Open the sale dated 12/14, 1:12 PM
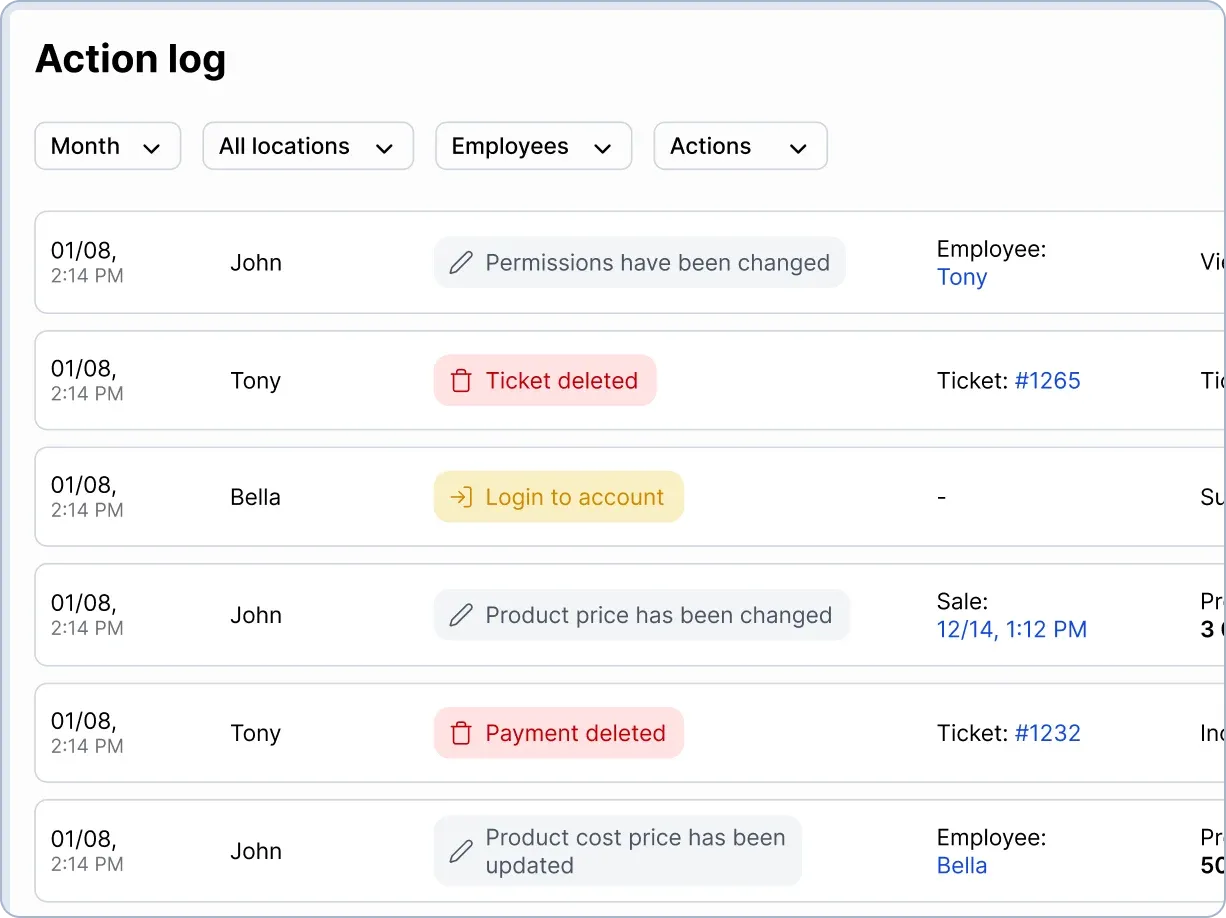This screenshot has width=1226, height=918. coord(1011,629)
